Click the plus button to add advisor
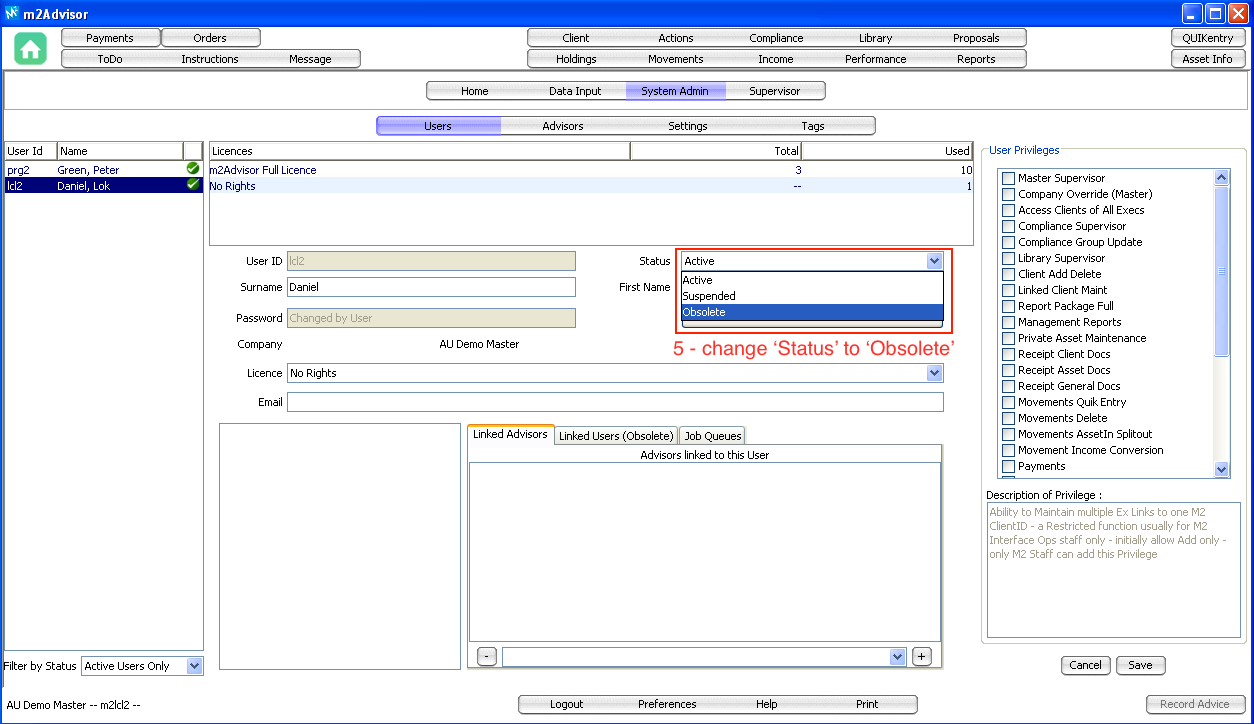This screenshot has width=1254, height=724. point(922,657)
